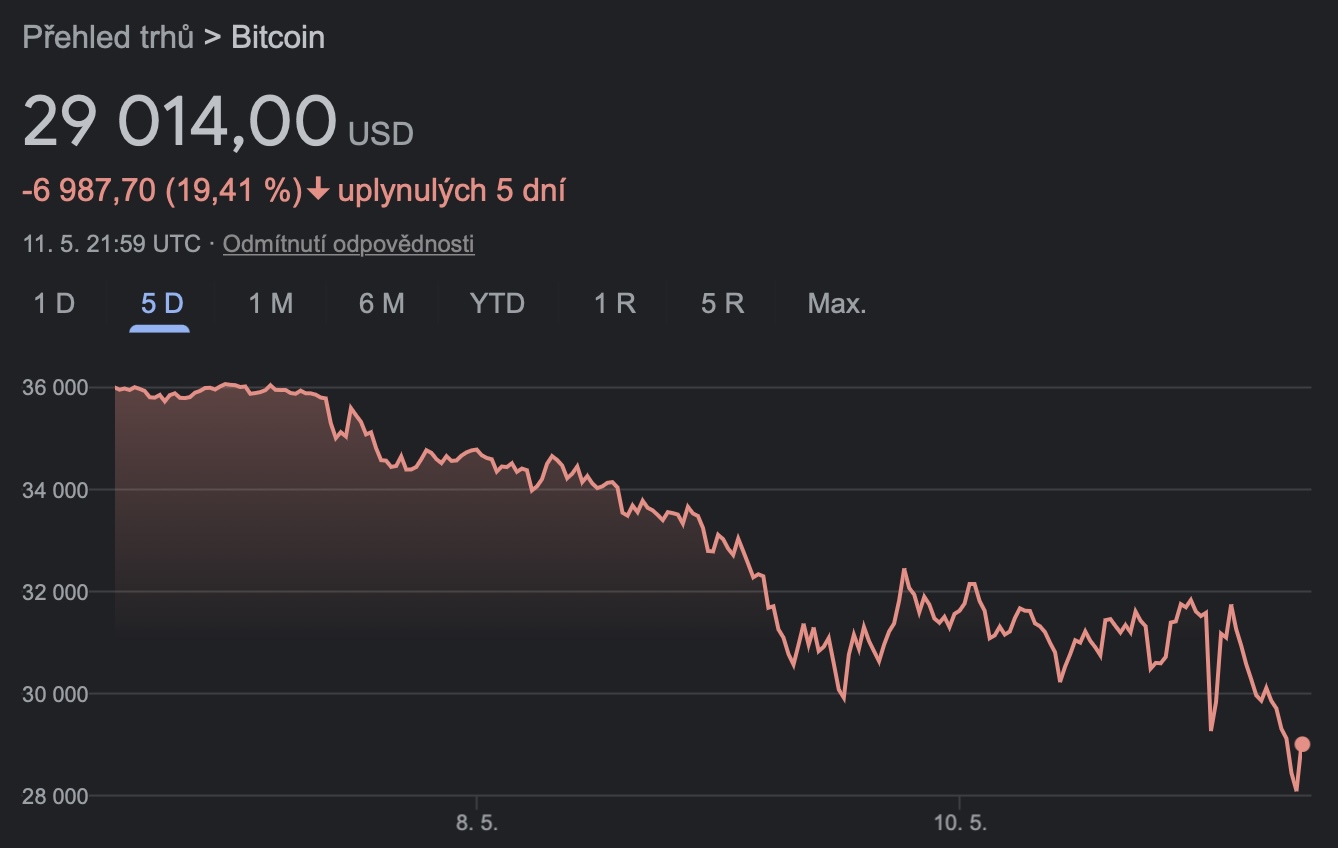This screenshot has height=848, width=1338.
Task: Select the Max. range tab
Action: pyautogui.click(x=837, y=303)
